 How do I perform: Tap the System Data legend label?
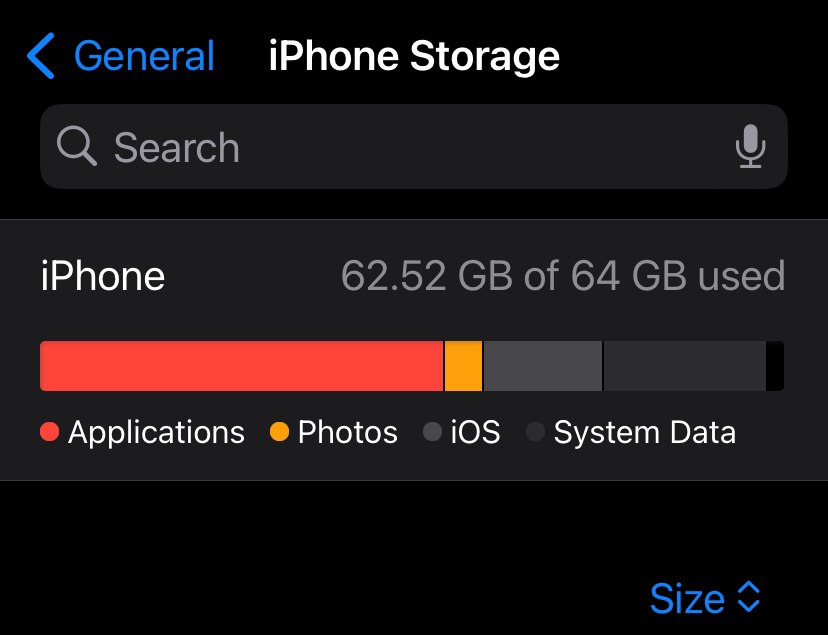(645, 432)
